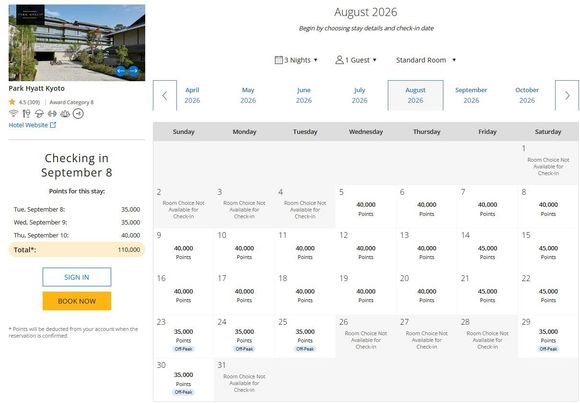The width and height of the screenshot is (580, 403).
Task: Switch to the July 2026 tab
Action: pos(360,95)
